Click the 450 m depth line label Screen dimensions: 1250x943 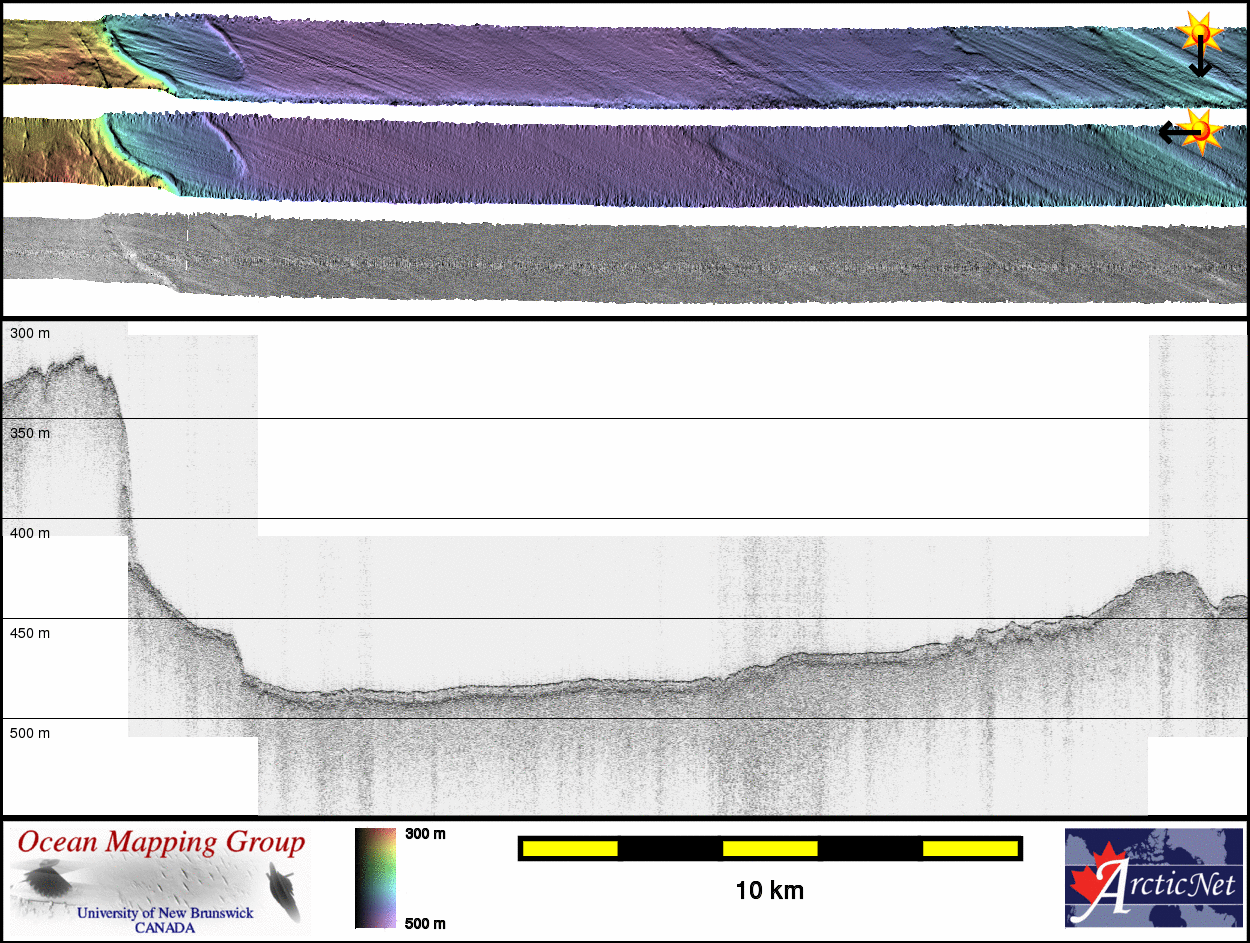(x=30, y=633)
